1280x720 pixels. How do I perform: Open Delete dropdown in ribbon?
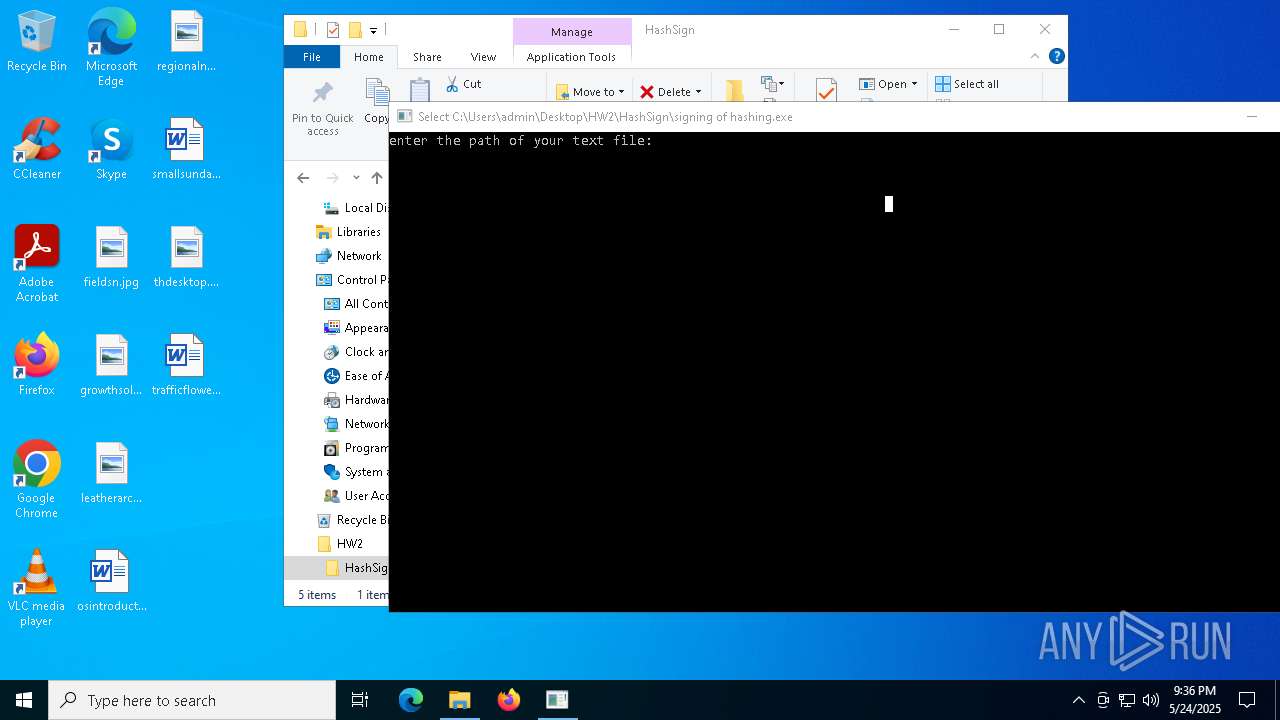[x=671, y=91]
